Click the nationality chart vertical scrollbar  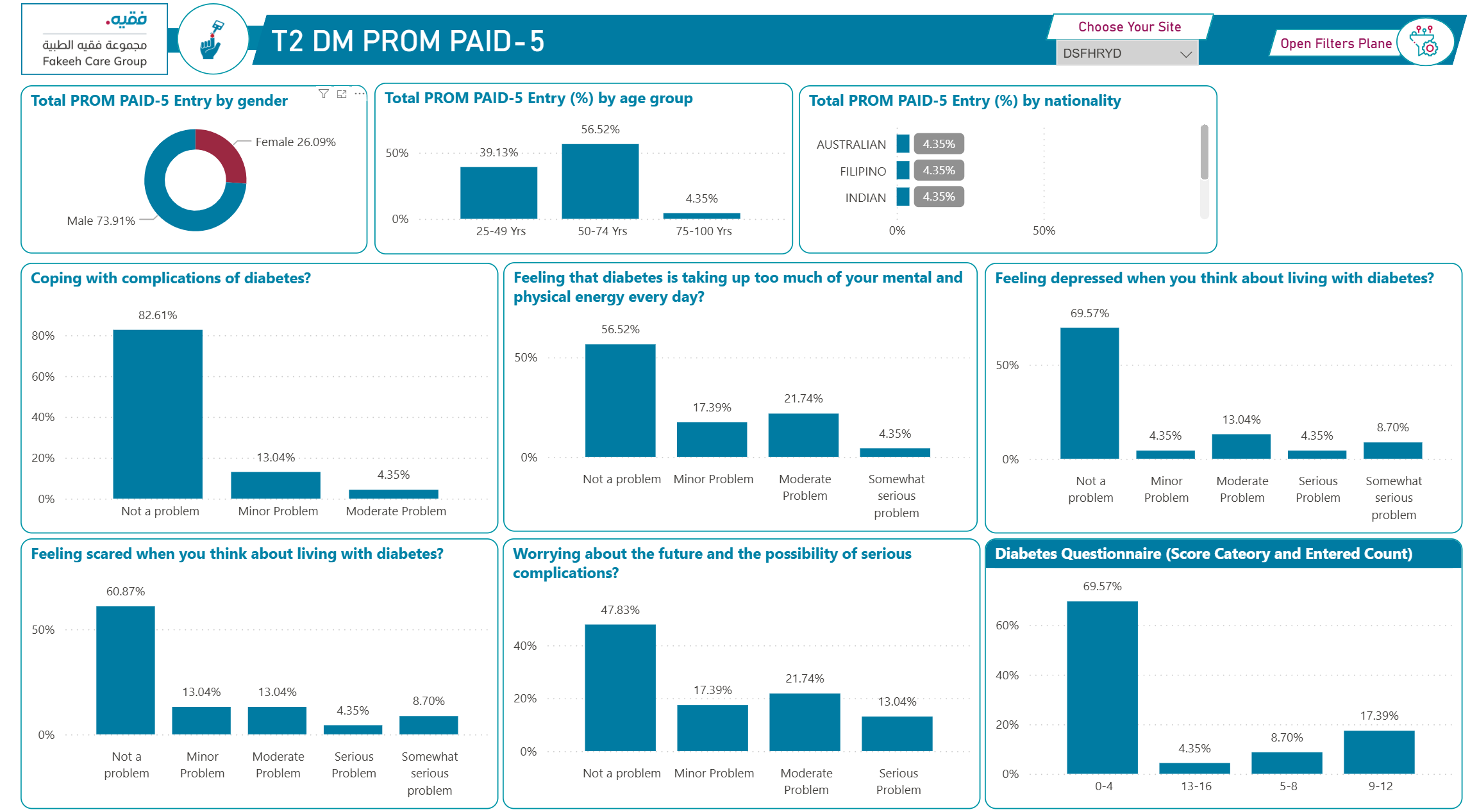(x=1204, y=153)
